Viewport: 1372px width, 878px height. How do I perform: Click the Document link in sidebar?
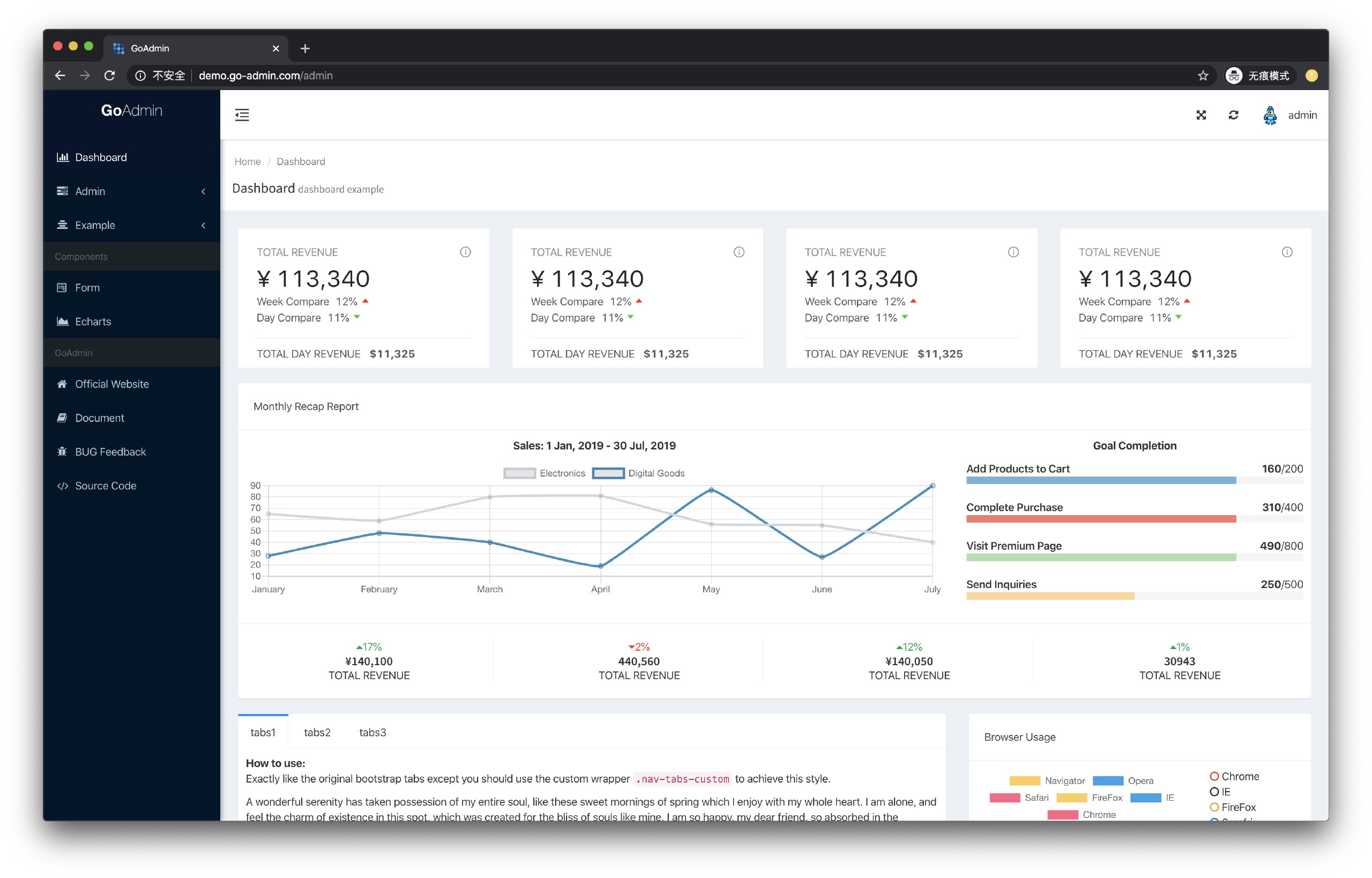pyautogui.click(x=100, y=418)
